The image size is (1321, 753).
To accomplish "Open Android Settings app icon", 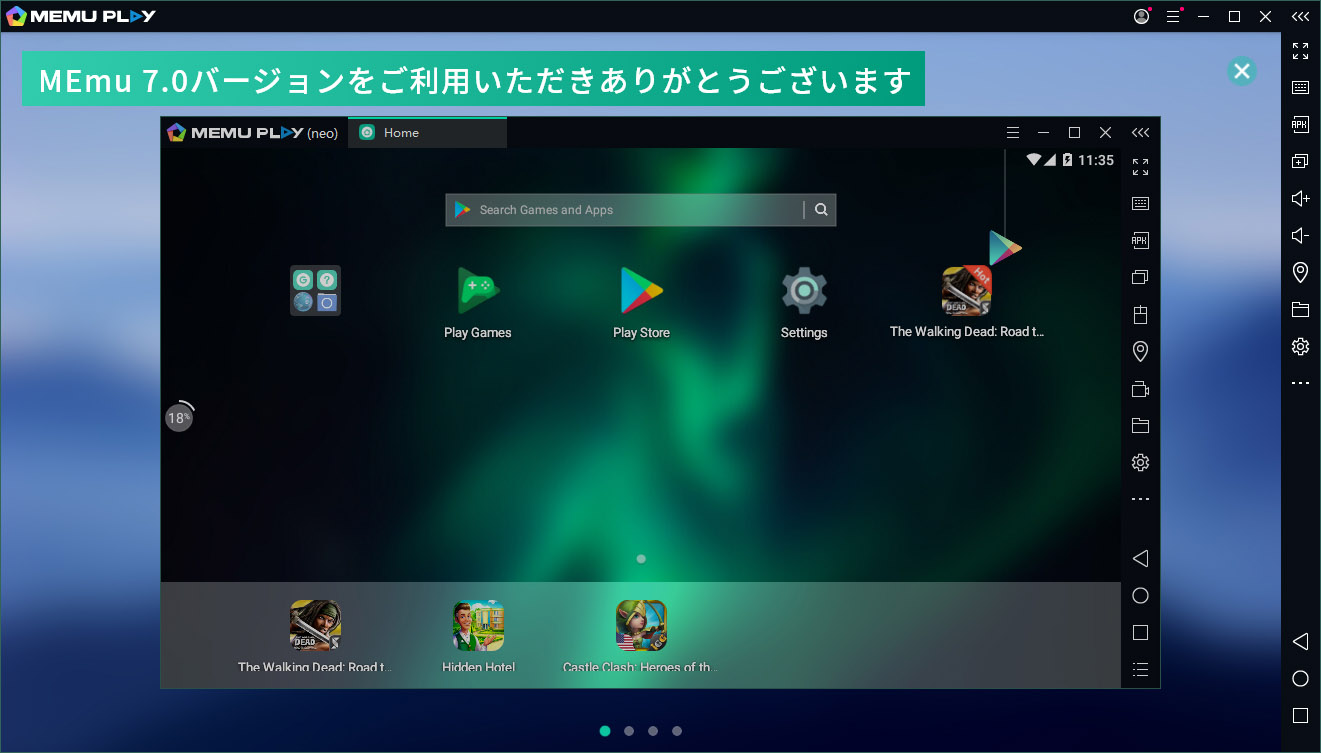I will [804, 303].
